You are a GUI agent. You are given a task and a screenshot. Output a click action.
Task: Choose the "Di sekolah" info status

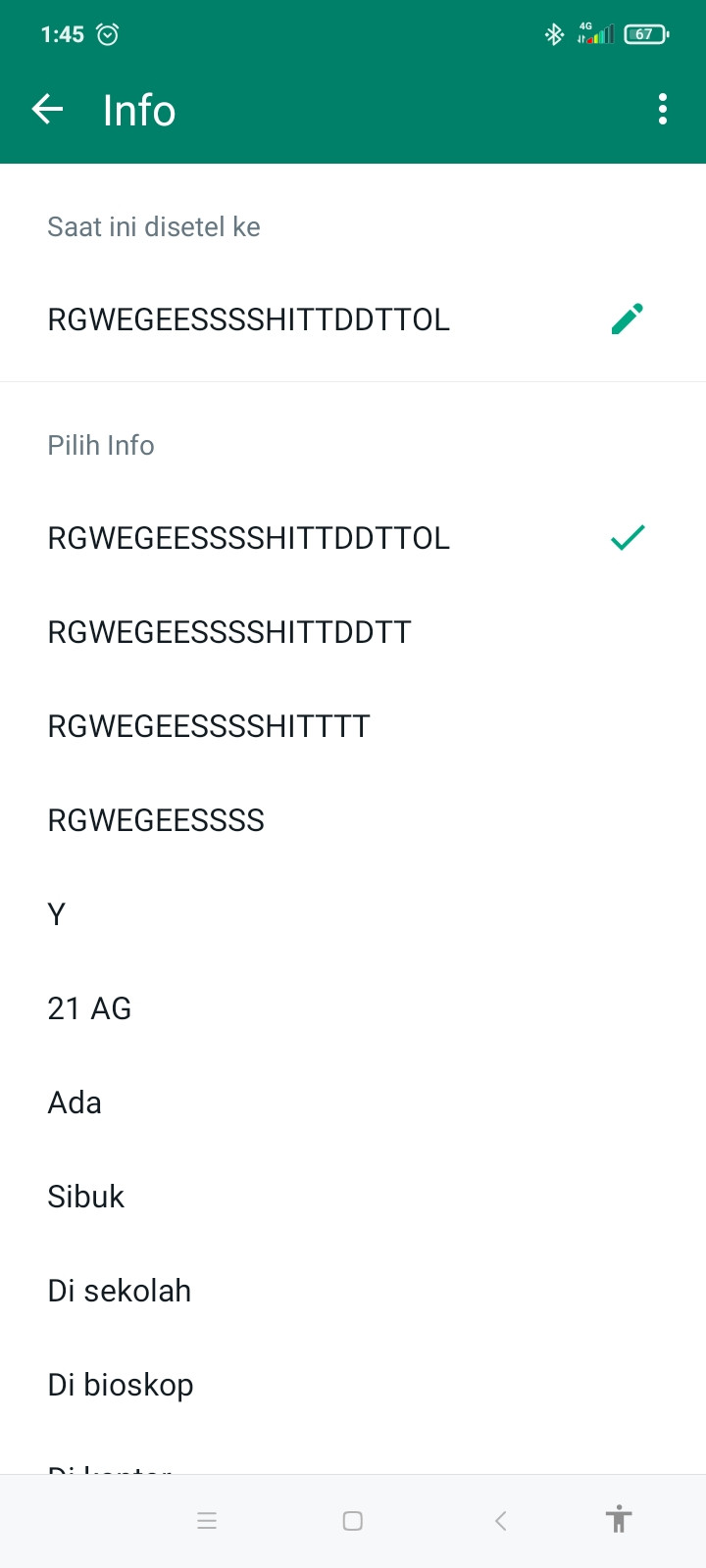pos(120,1291)
